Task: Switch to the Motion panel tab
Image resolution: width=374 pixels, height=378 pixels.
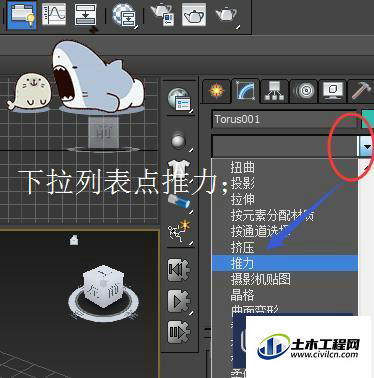Action: click(x=304, y=91)
